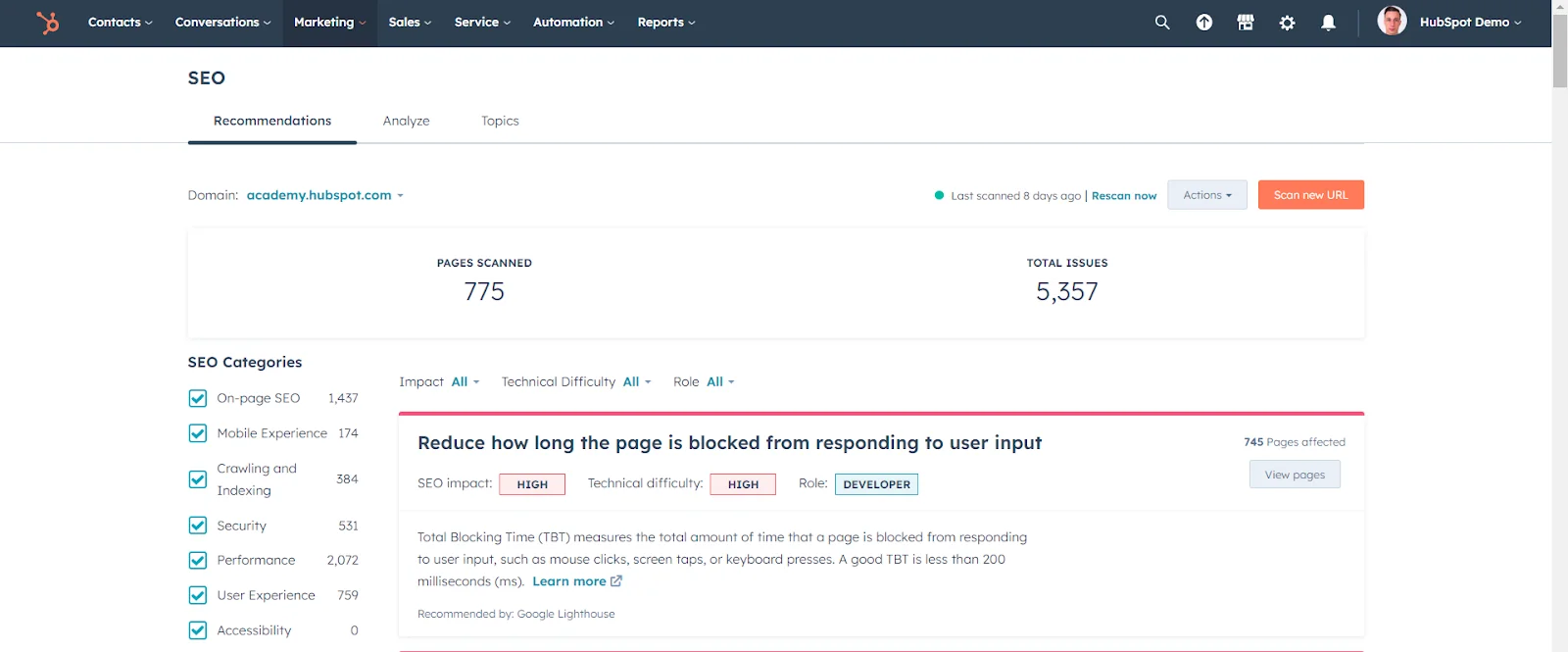This screenshot has width=1568, height=652.
Task: Click the HubSpot Demo profile avatar
Action: click(x=1392, y=21)
